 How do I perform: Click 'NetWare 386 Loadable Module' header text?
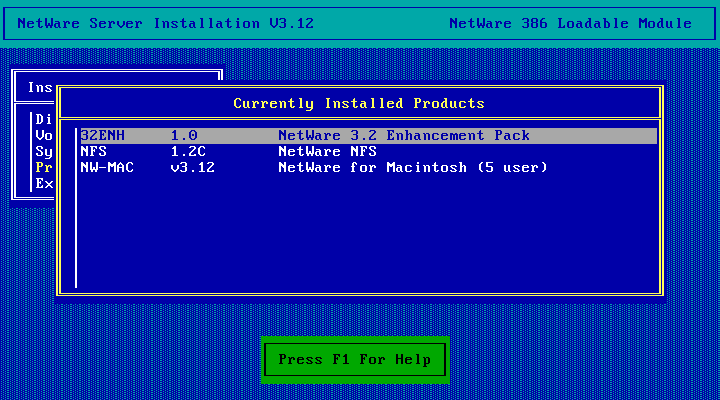[570, 23]
